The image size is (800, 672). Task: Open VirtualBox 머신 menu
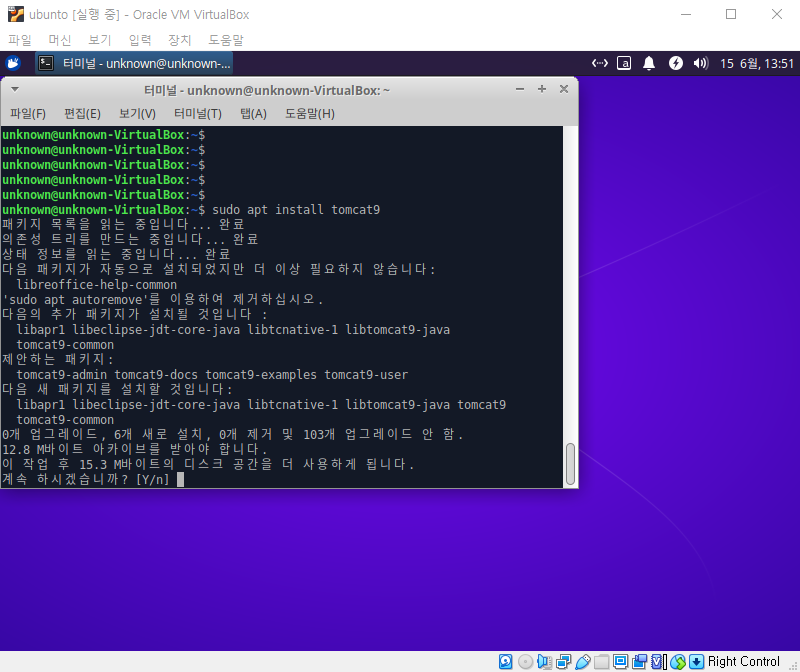[60, 40]
